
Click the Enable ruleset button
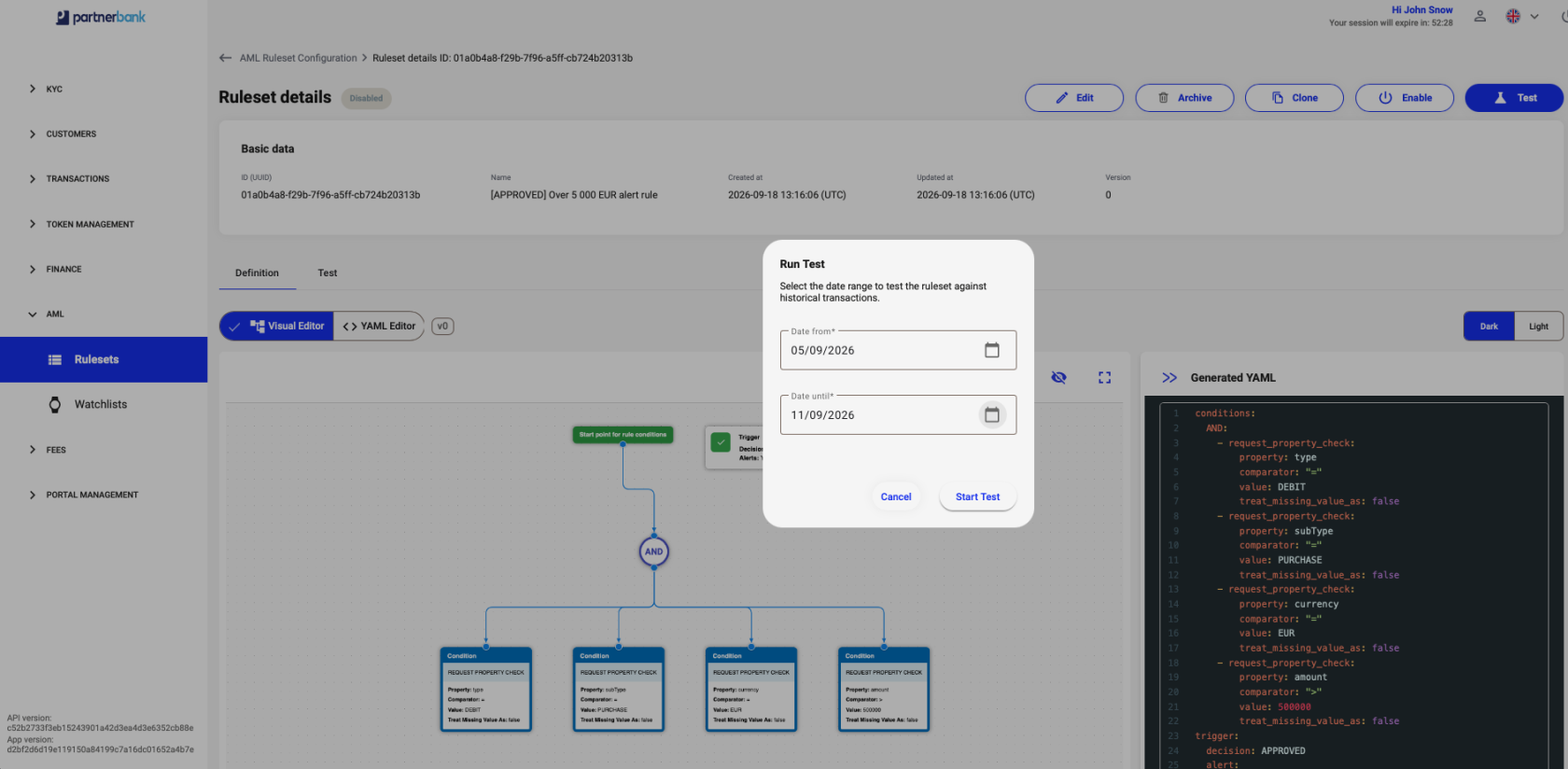click(1405, 98)
